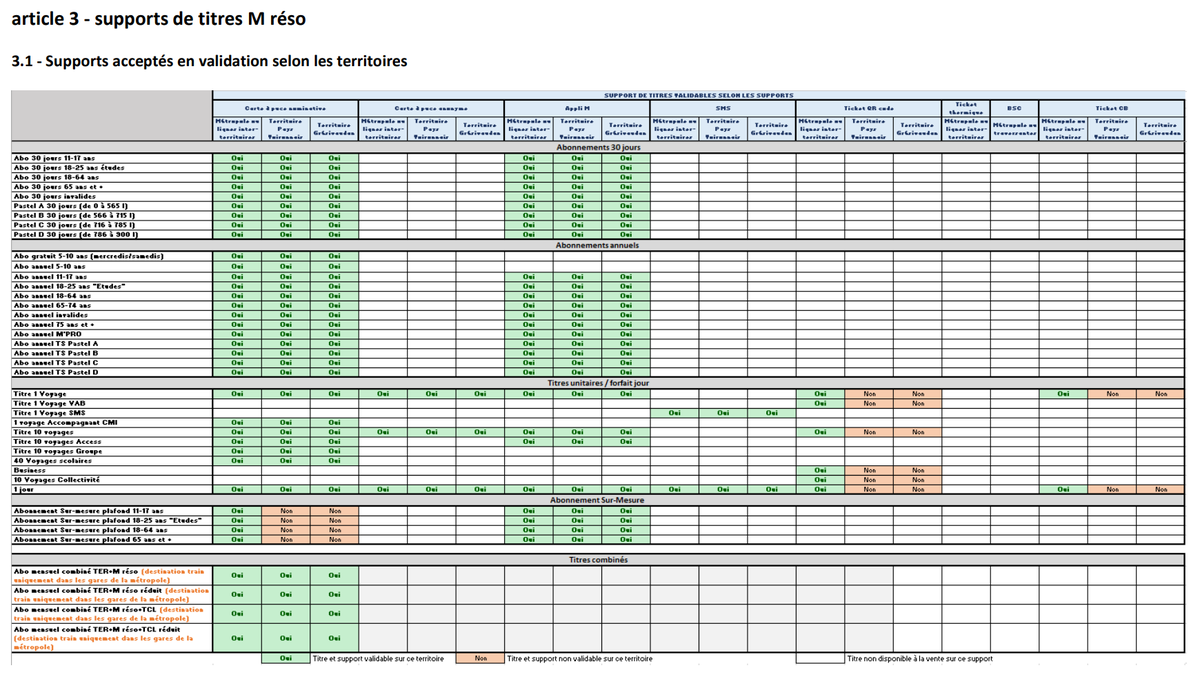This screenshot has height=690, width=1200.
Task: Click the 'Abonnements annuels' section band
Action: click(598, 245)
